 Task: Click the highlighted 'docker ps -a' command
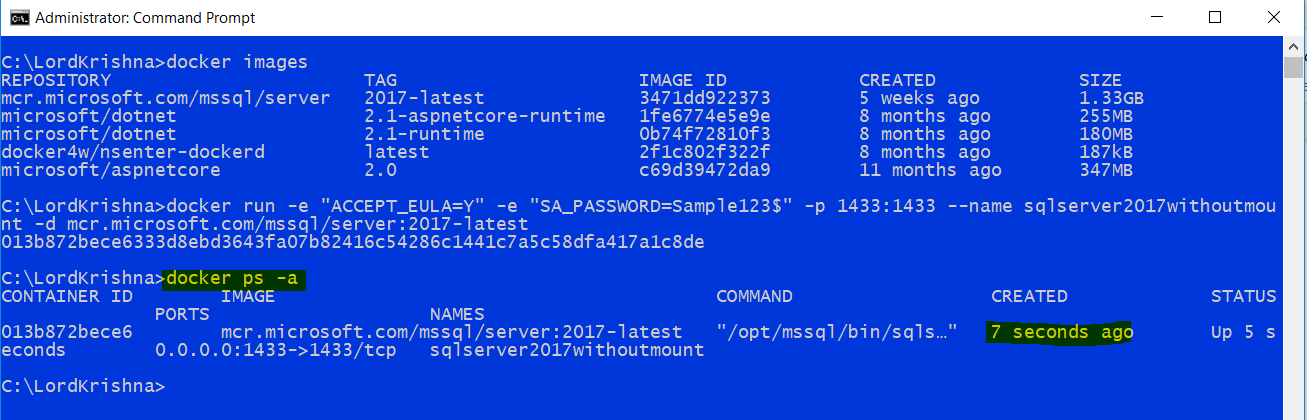232,278
